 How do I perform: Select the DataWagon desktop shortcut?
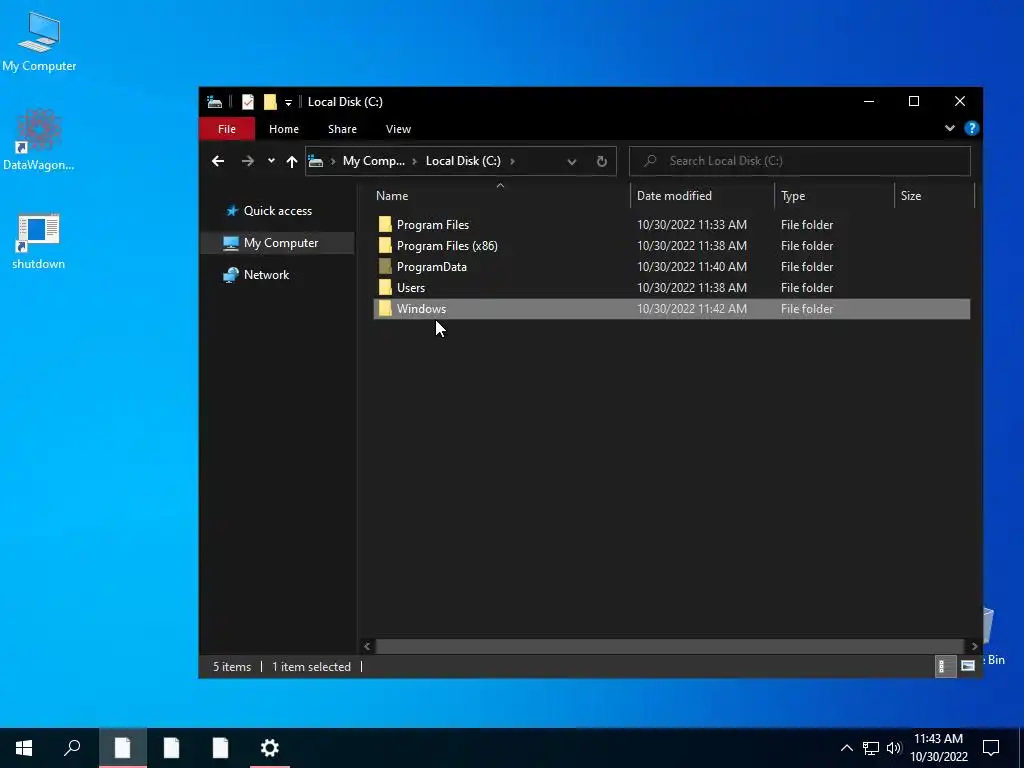[x=39, y=140]
